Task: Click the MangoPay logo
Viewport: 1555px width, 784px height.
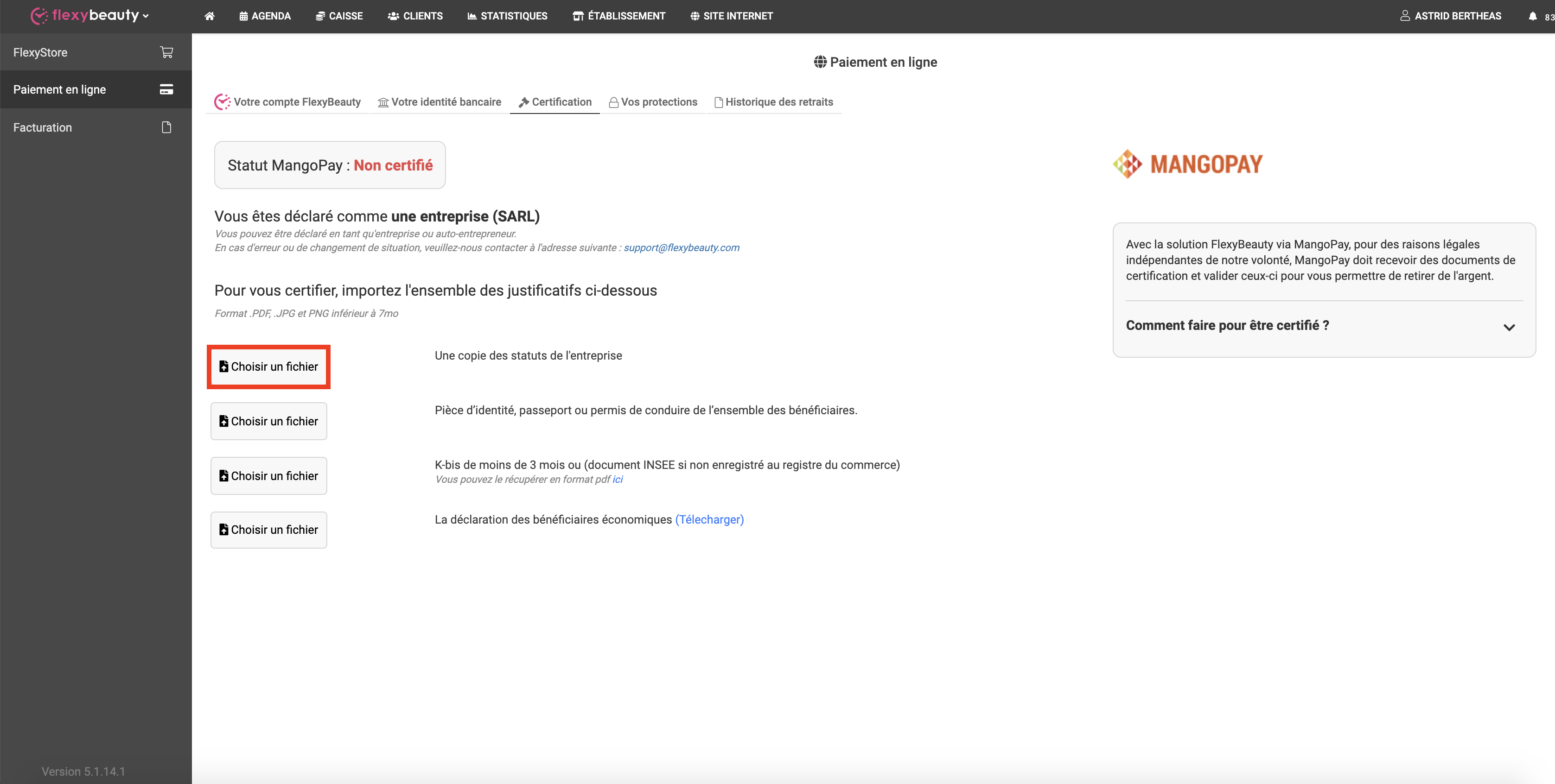Action: 1187,164
